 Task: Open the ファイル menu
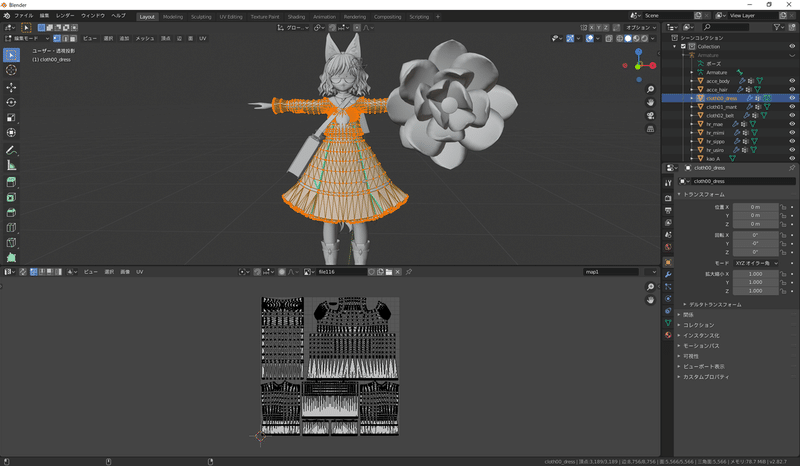click(24, 17)
